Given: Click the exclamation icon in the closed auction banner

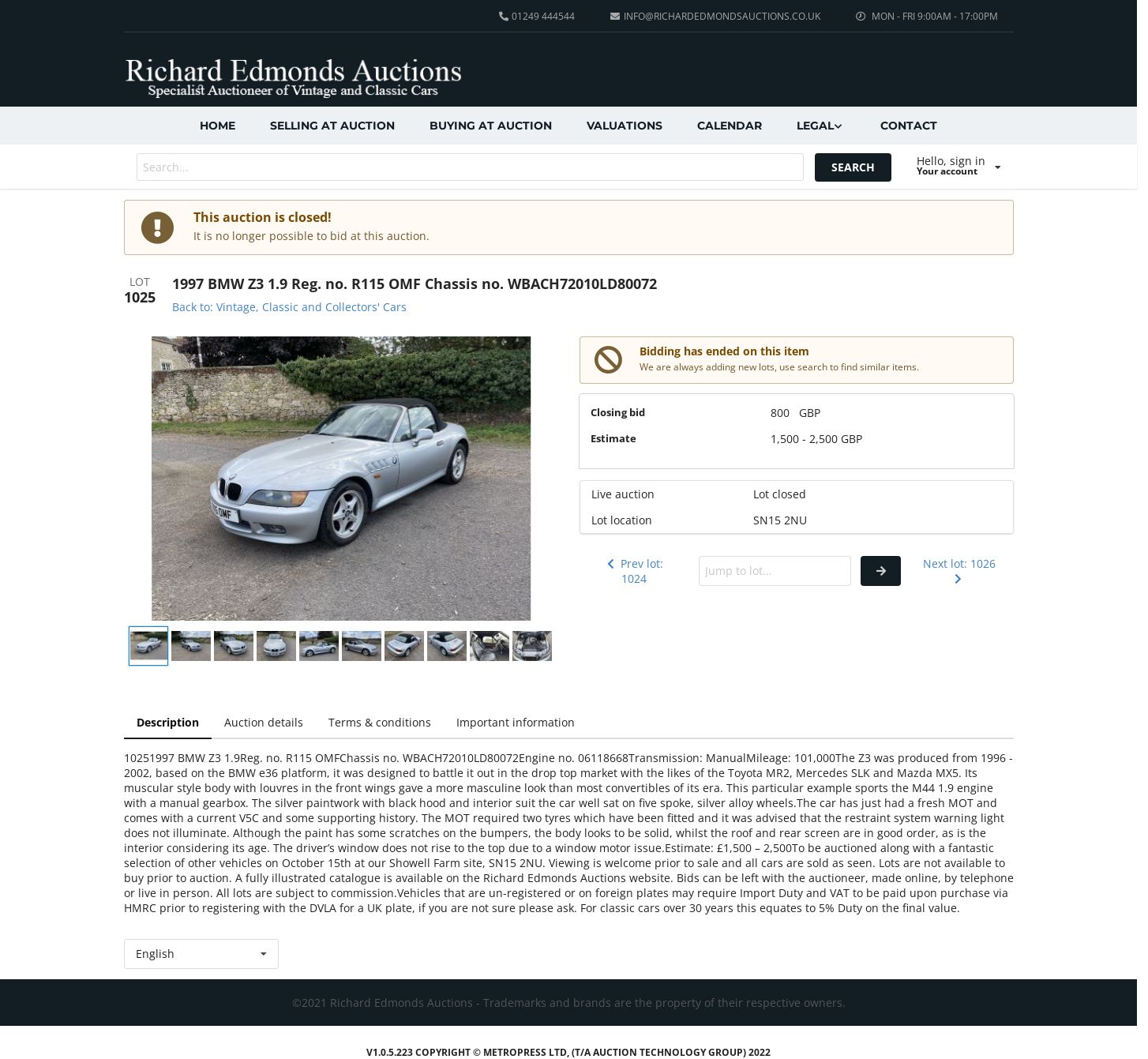Looking at the screenshot, I should coord(157,227).
